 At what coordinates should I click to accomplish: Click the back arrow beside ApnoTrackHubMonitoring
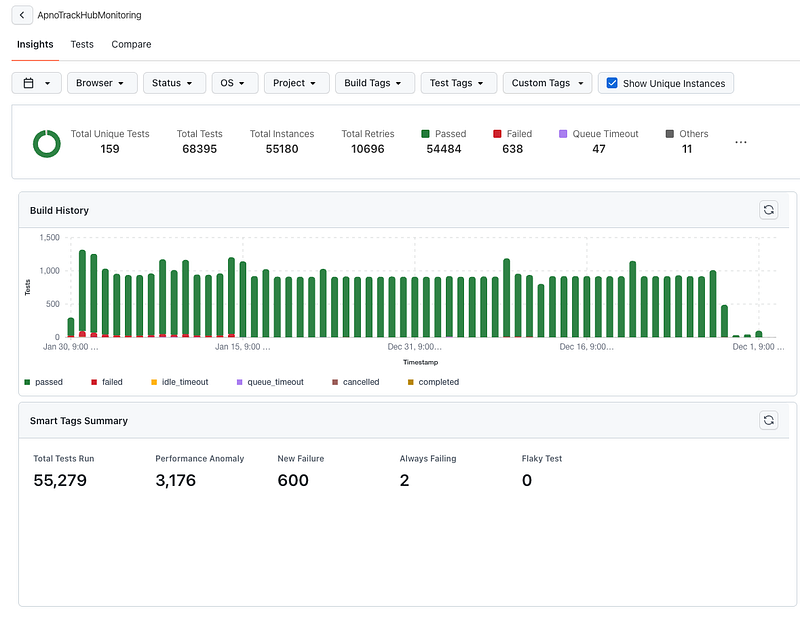pos(22,15)
